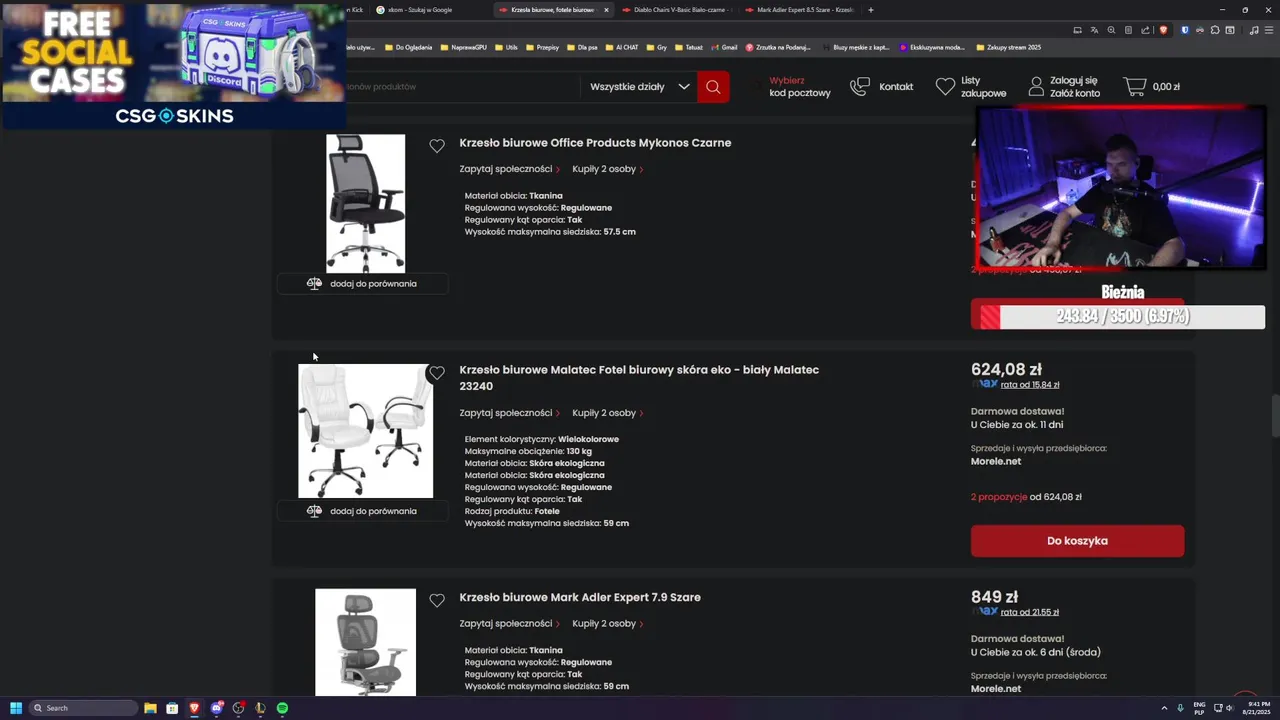Open Listy zakupowe heart icon
The height and width of the screenshot is (720, 1280).
945,87
